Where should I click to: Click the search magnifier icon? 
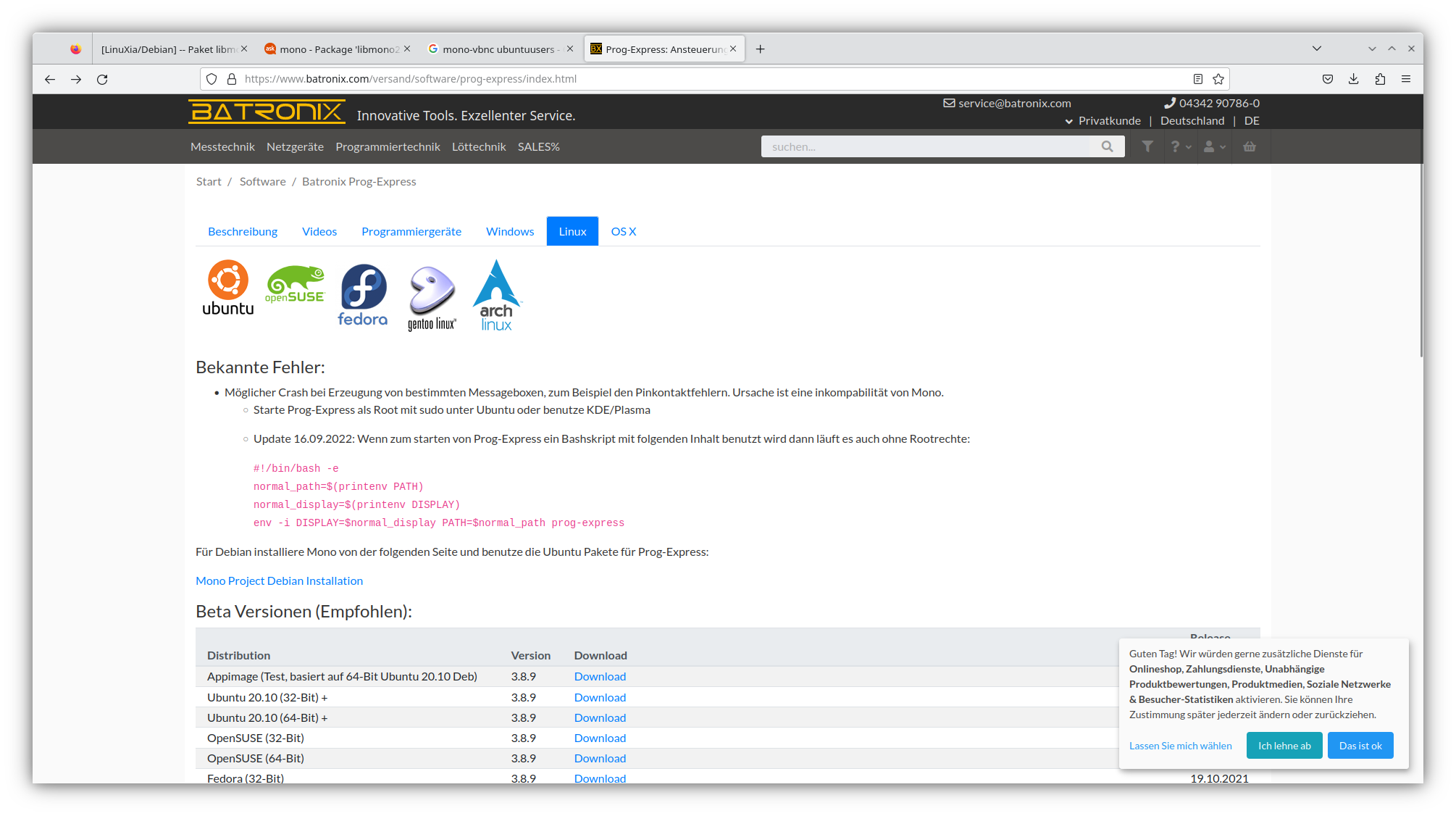click(1107, 146)
